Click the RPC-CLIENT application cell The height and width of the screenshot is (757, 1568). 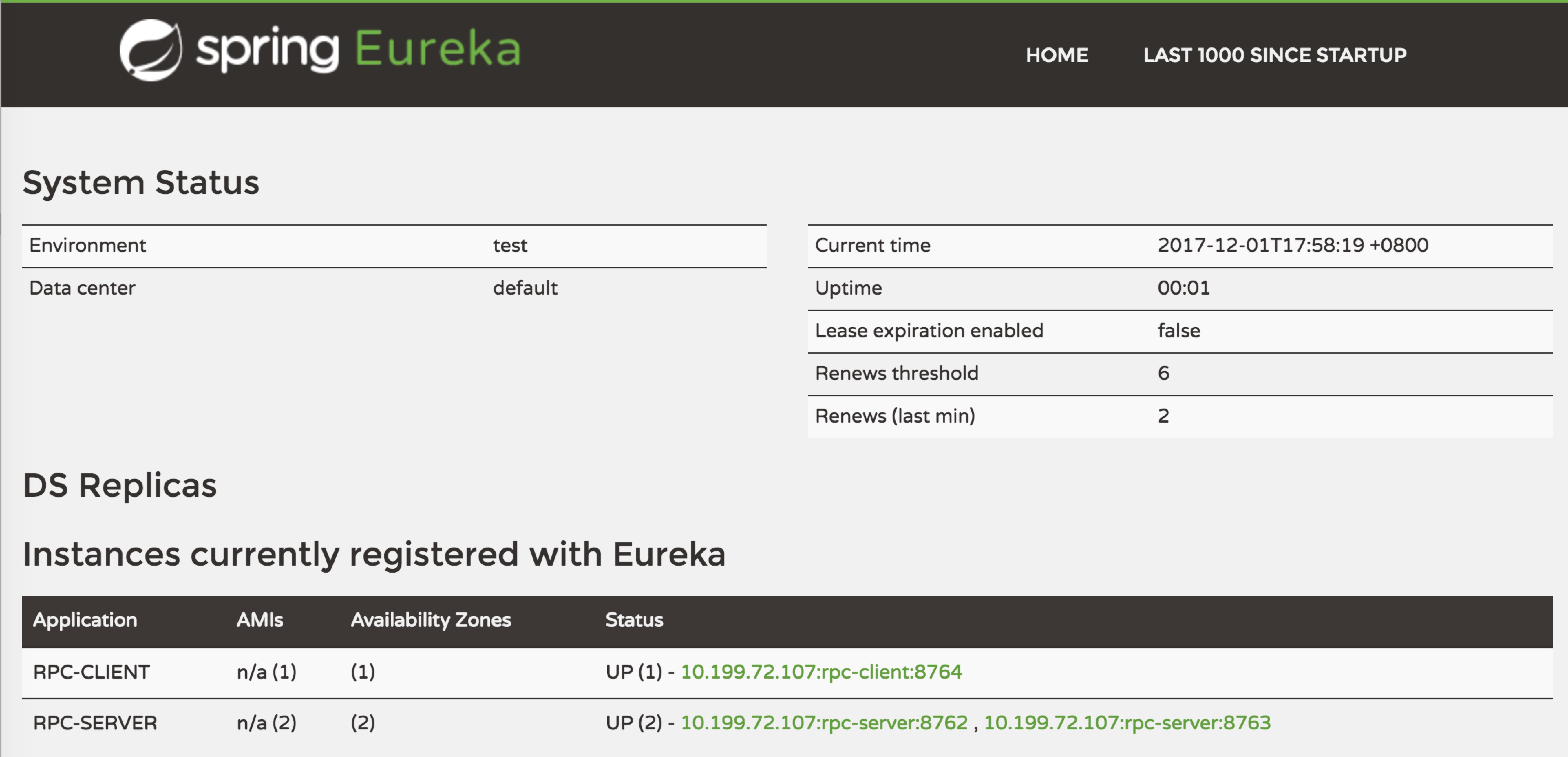point(91,672)
